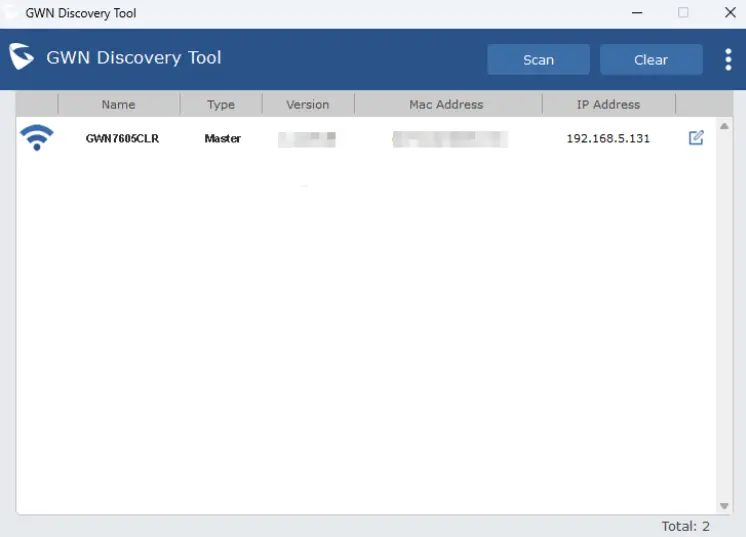Click the Grandstream logo in header

point(21,57)
